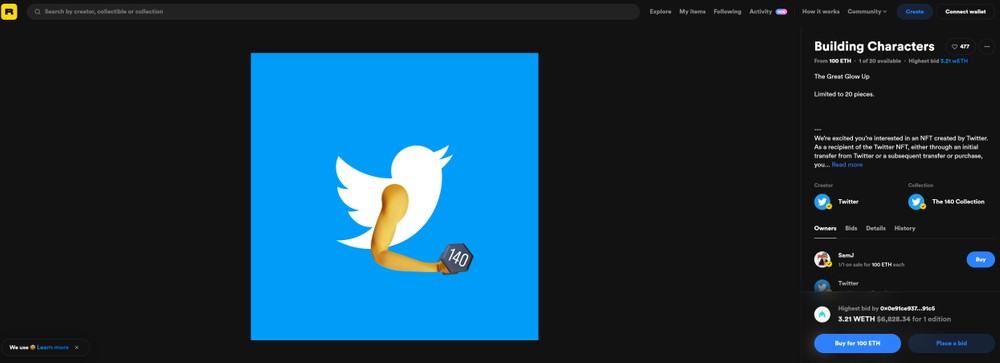Switch to the History tab

(x=904, y=228)
